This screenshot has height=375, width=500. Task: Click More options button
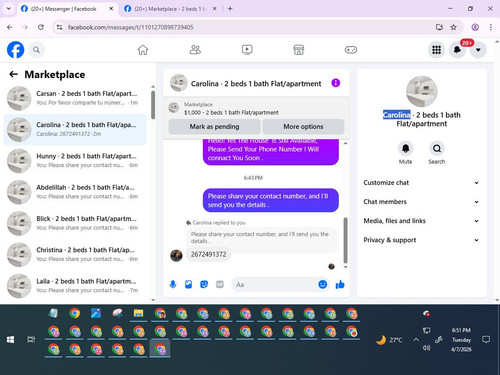(x=303, y=127)
